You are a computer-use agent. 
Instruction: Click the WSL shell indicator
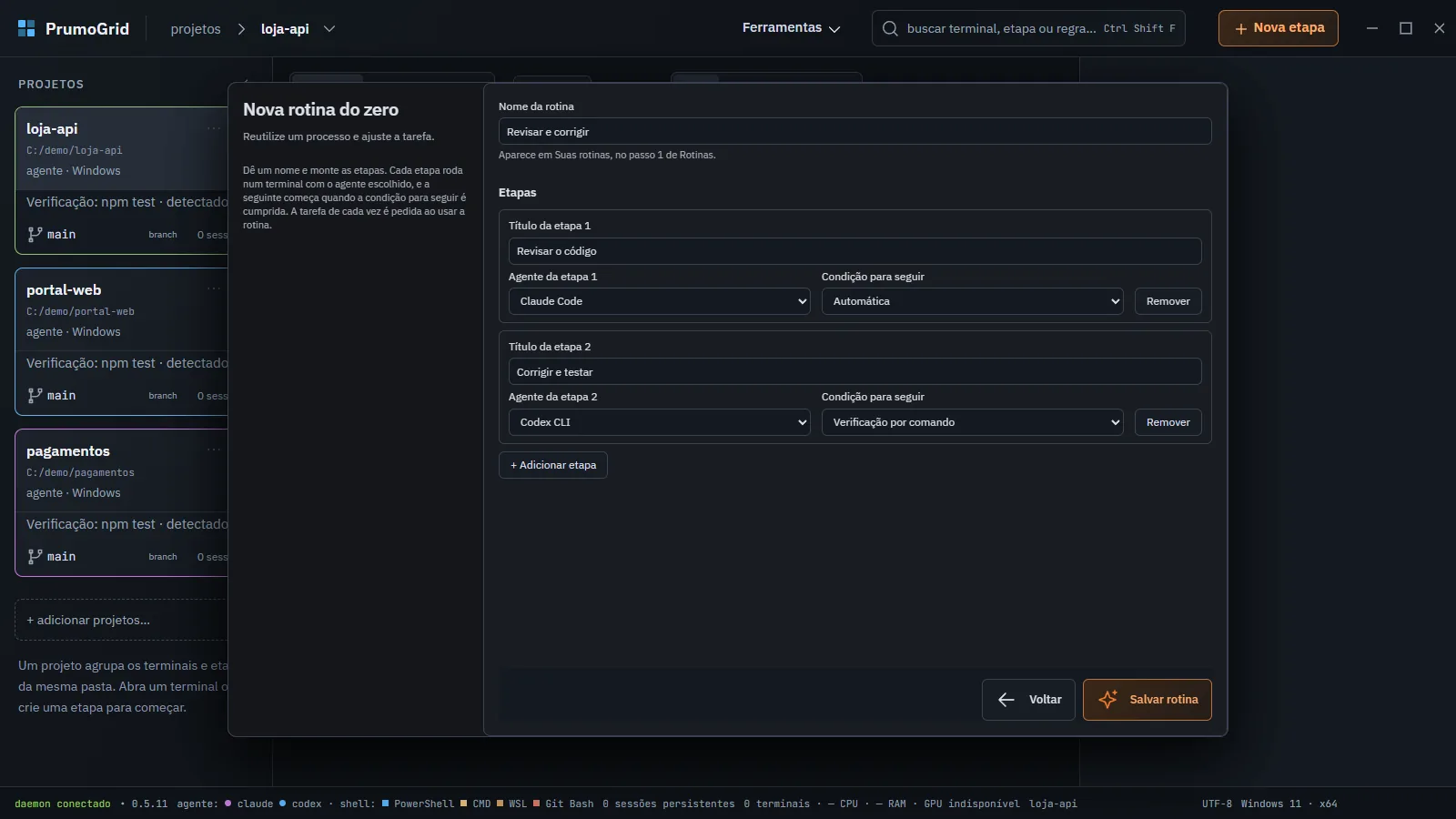[511, 804]
